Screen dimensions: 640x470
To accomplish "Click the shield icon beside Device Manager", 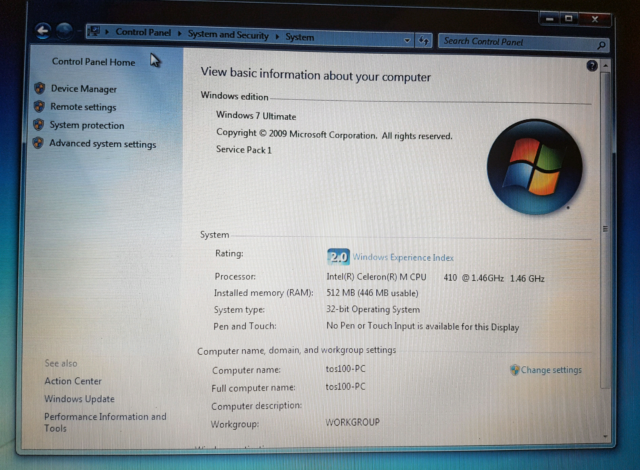I will click(40, 88).
